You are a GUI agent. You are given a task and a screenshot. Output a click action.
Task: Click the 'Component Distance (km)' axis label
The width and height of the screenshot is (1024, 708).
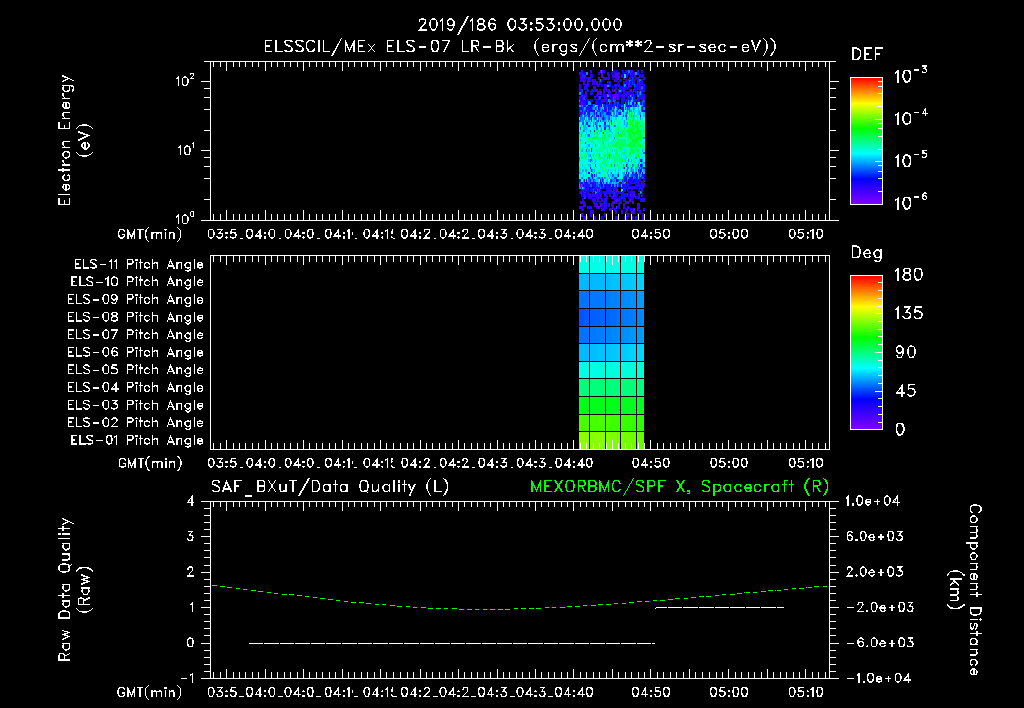pos(965,590)
